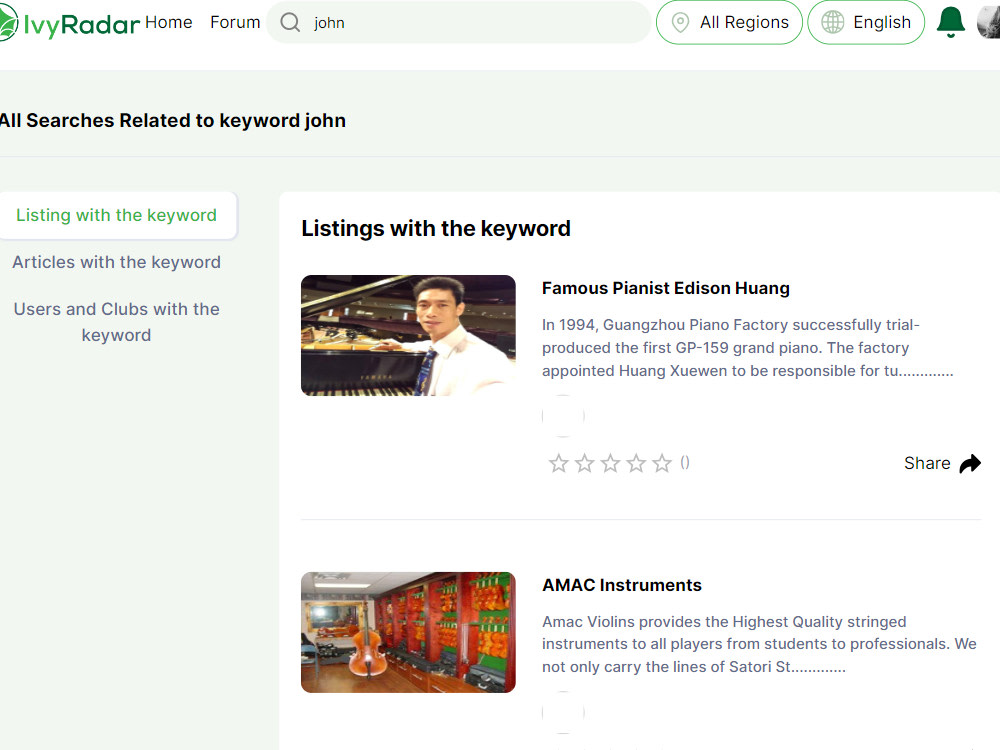This screenshot has width=1000, height=750.
Task: Open the user profile avatar
Action: pyautogui.click(x=989, y=22)
